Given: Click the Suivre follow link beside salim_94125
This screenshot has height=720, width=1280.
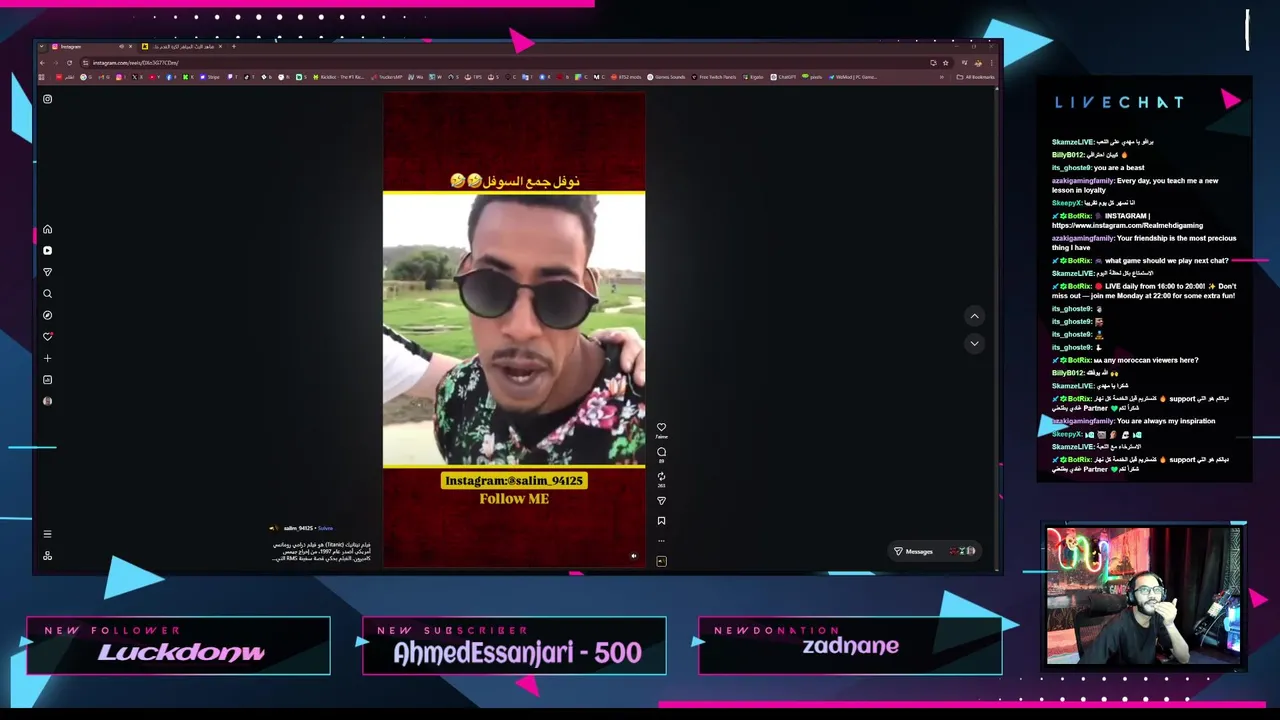Looking at the screenshot, I should [x=325, y=528].
